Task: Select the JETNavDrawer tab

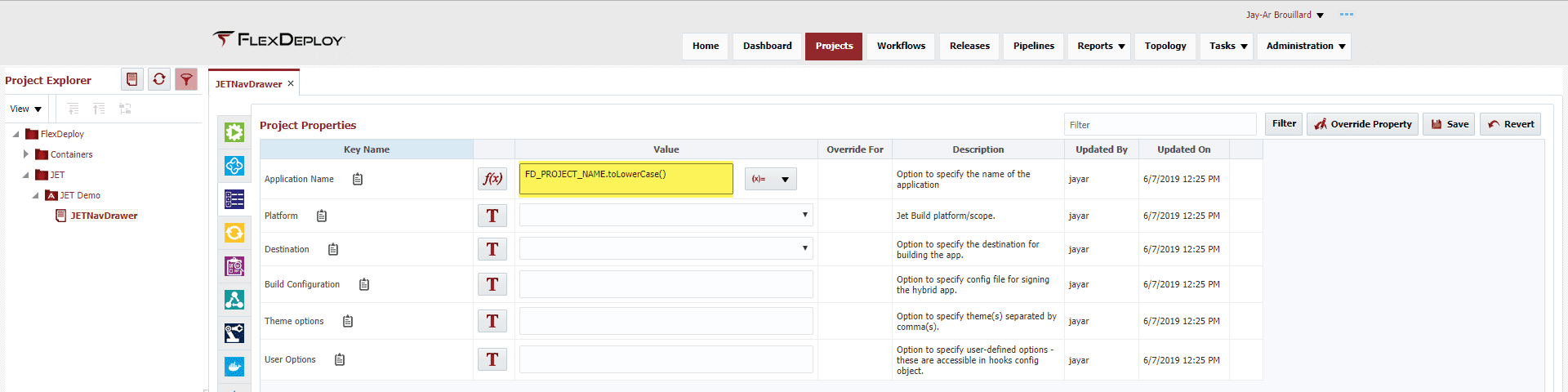Action: tap(248, 84)
